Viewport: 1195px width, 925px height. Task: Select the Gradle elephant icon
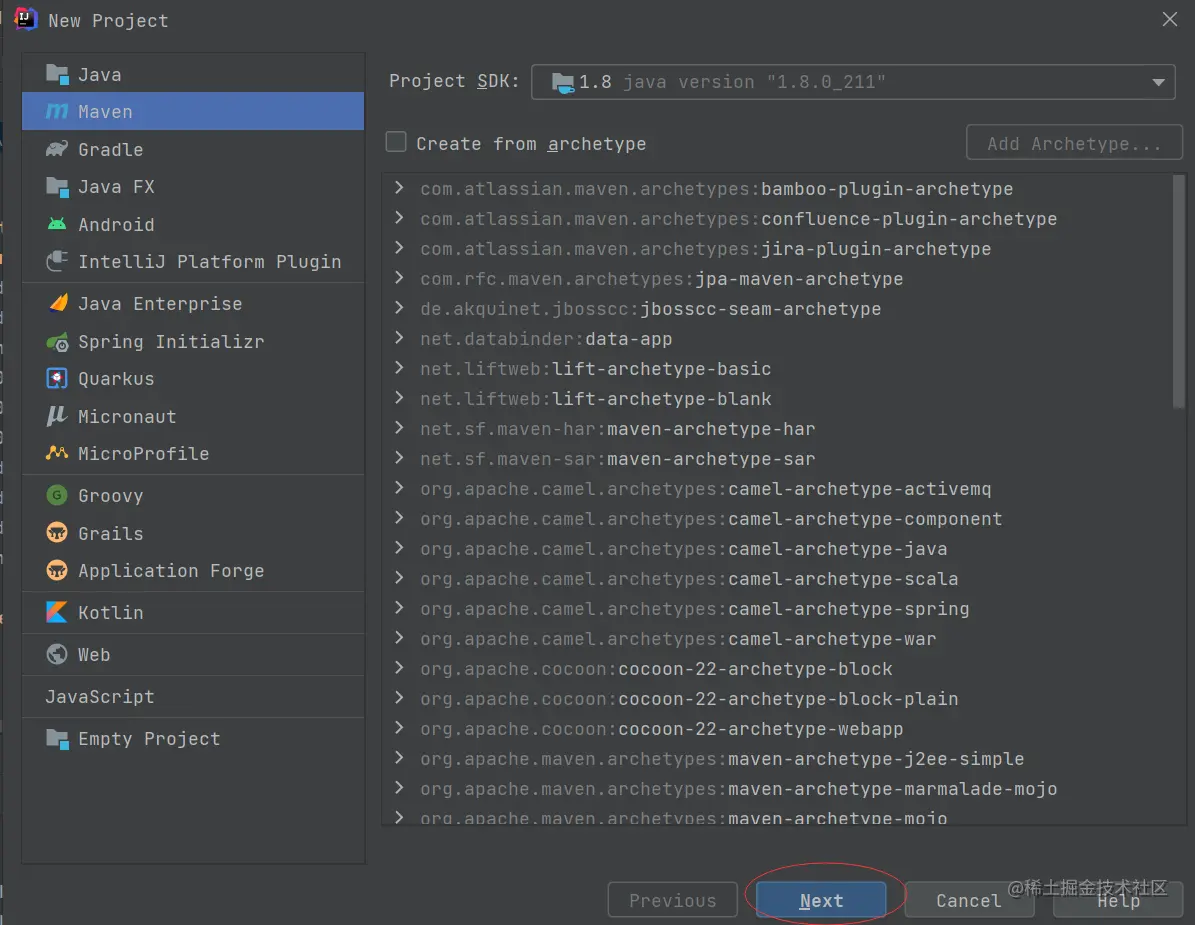coord(57,149)
